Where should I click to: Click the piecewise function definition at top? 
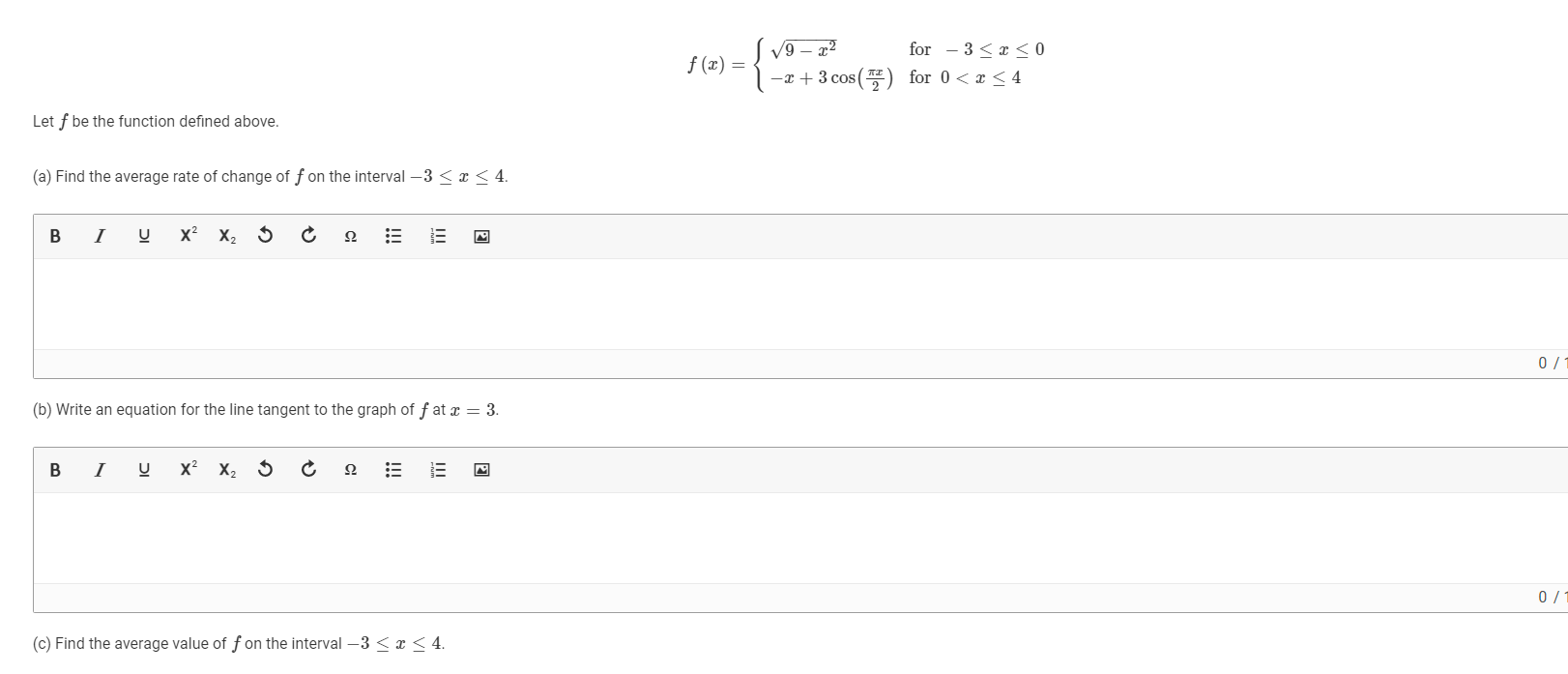860,61
